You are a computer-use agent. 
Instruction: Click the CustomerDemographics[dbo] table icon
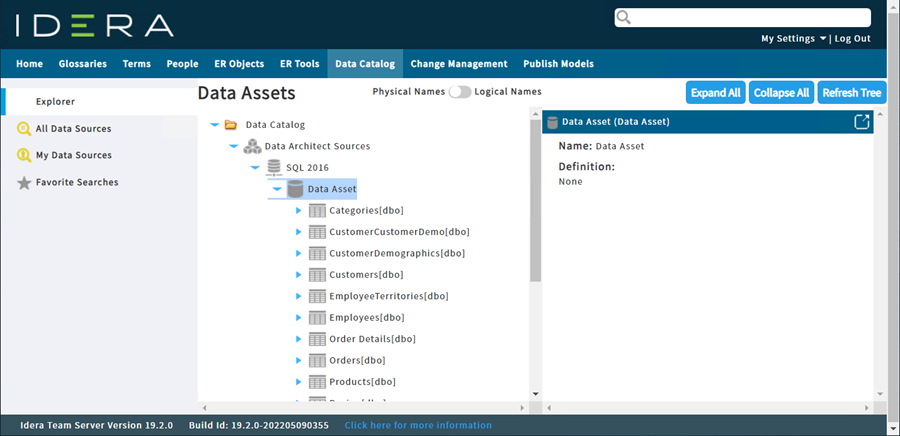pyautogui.click(x=317, y=253)
